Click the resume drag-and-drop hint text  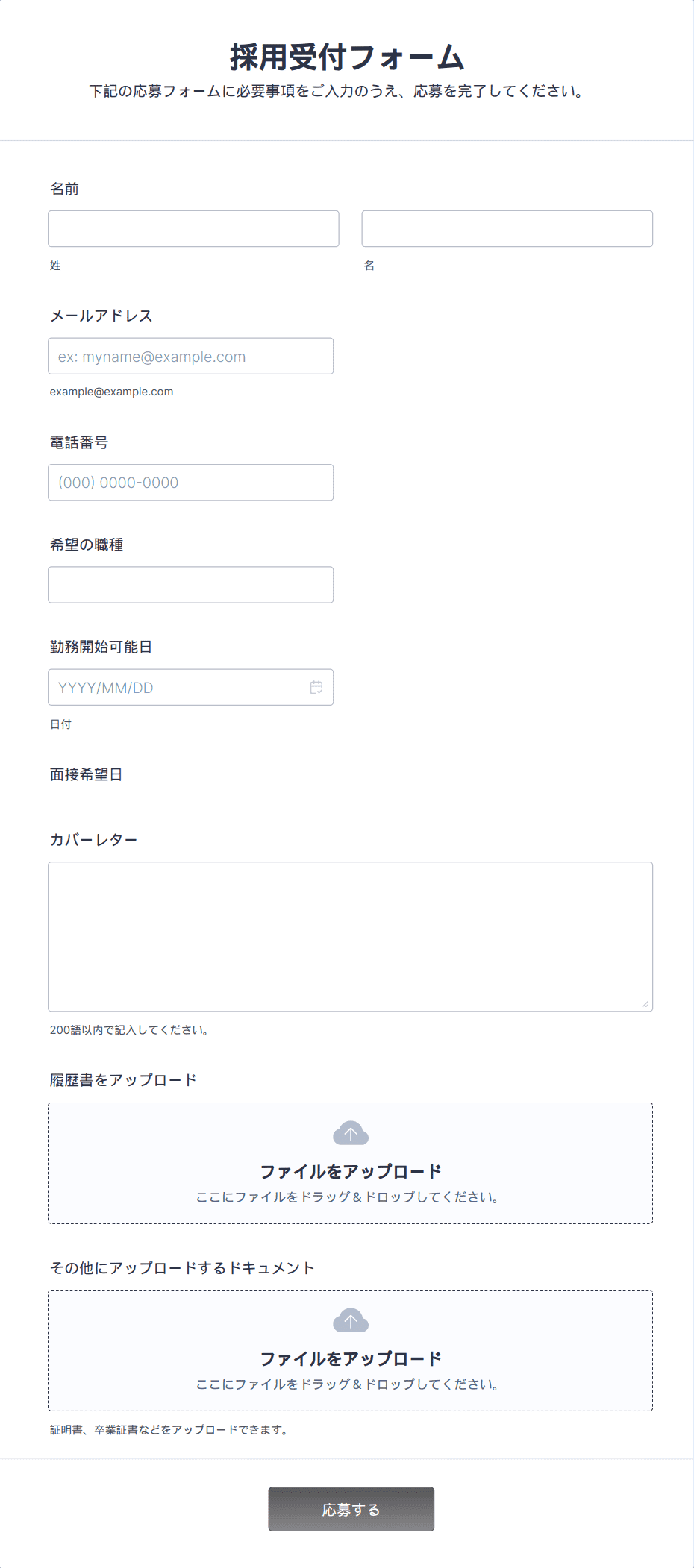point(348,1197)
